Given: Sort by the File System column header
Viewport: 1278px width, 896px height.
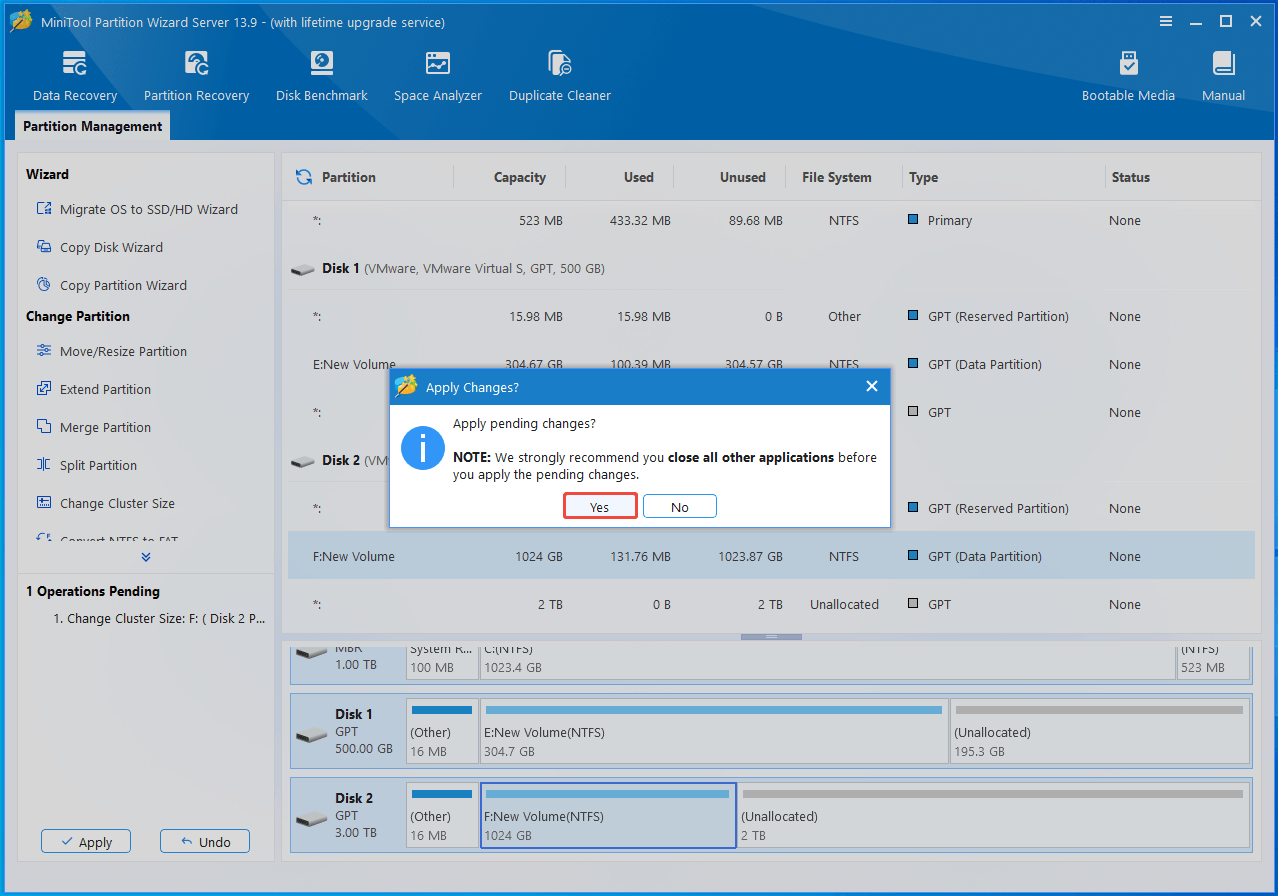Looking at the screenshot, I should [x=837, y=177].
